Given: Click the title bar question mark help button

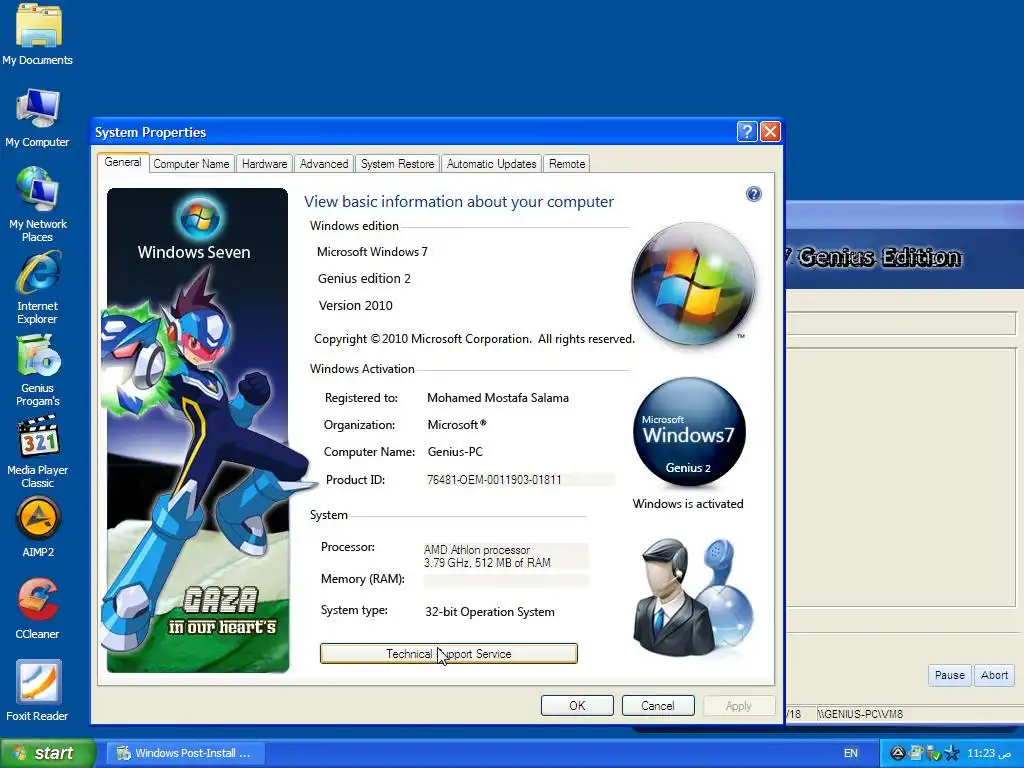Looking at the screenshot, I should [x=746, y=132].
